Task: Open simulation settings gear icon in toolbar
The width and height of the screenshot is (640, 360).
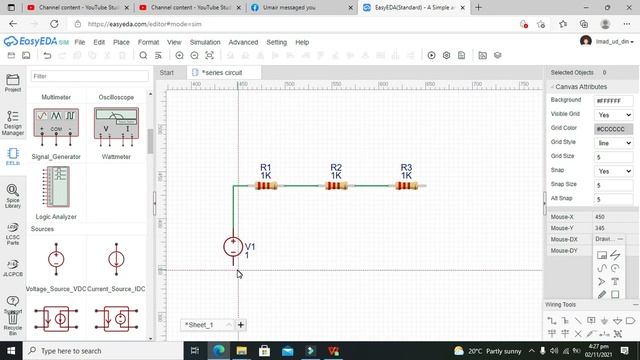Action: coord(447,56)
